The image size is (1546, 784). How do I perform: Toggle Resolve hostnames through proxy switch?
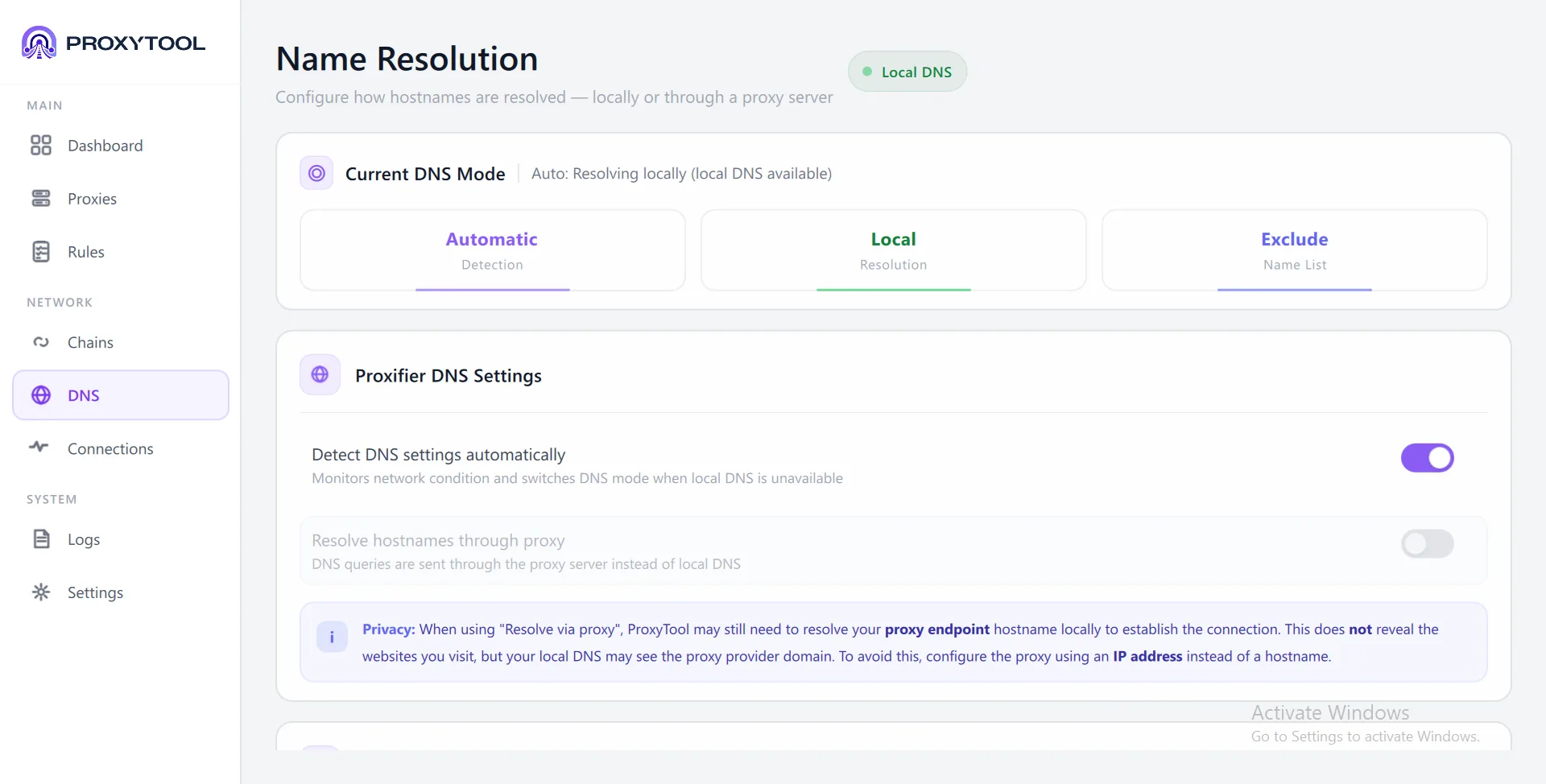(x=1427, y=544)
